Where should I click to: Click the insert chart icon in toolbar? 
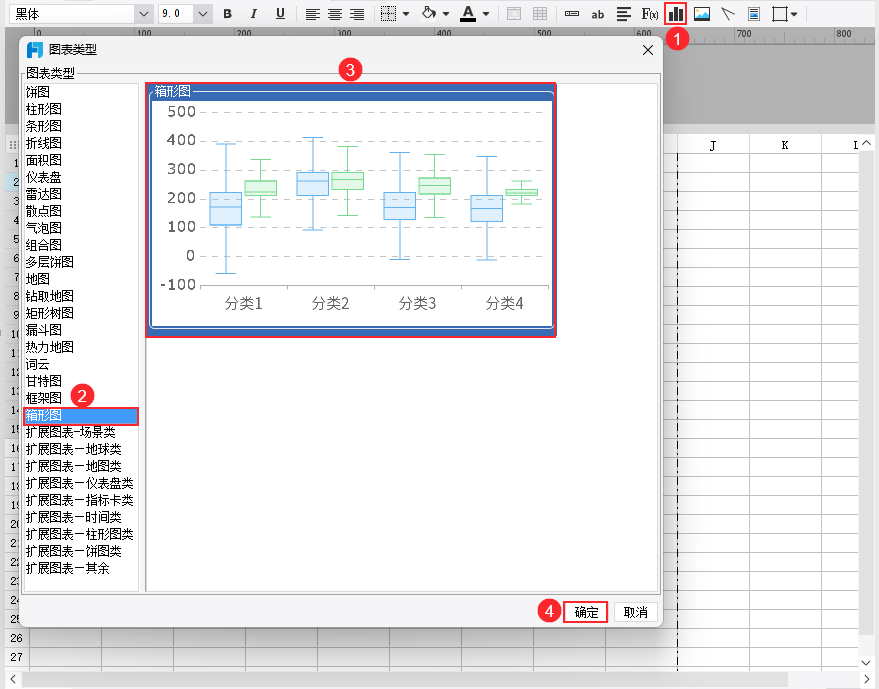(677, 14)
